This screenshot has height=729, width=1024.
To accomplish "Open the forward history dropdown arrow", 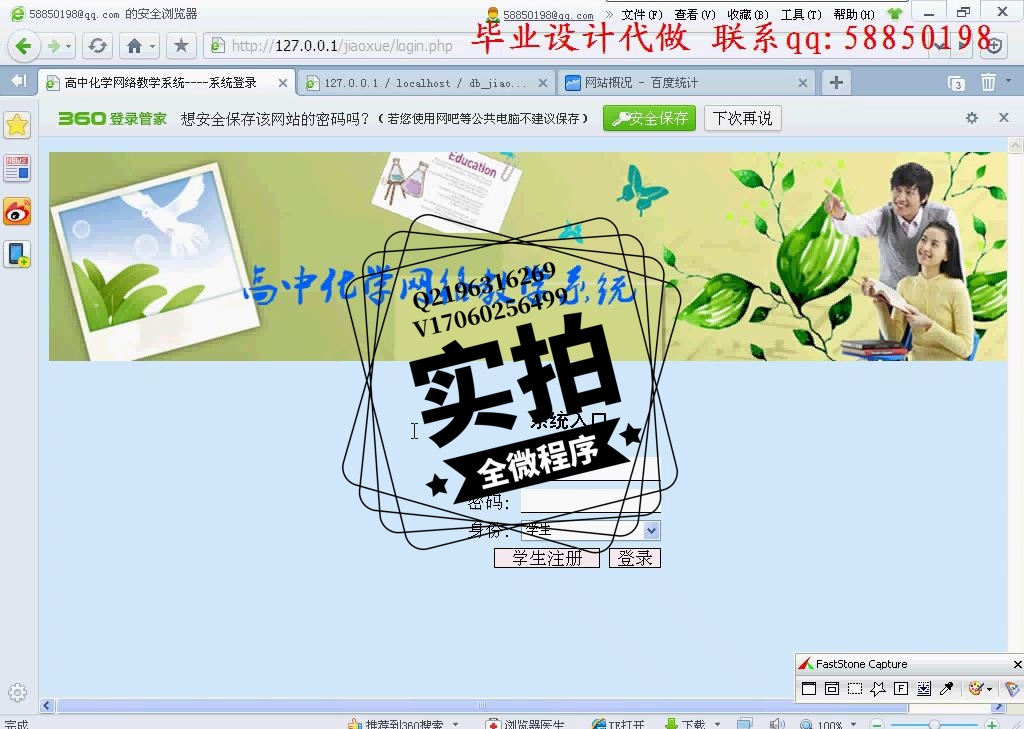I will (68, 46).
